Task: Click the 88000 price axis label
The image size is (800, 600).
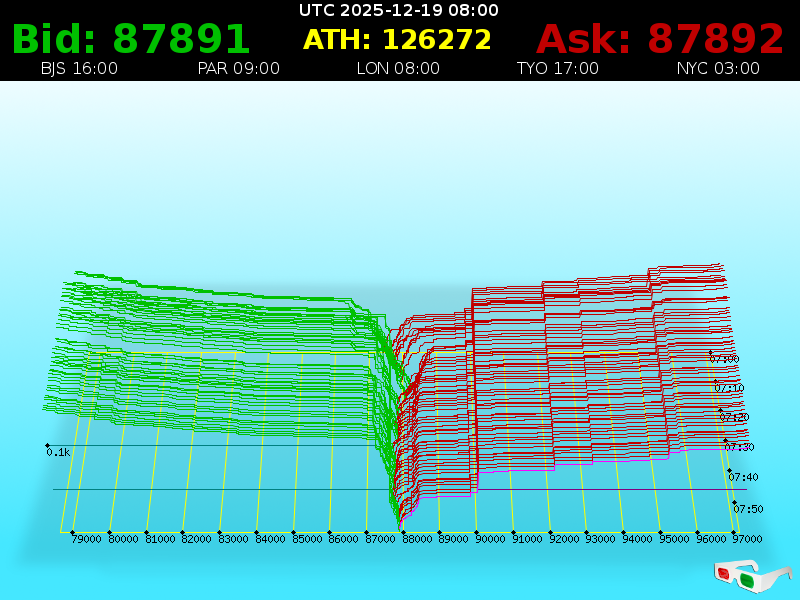Action: 417,539
